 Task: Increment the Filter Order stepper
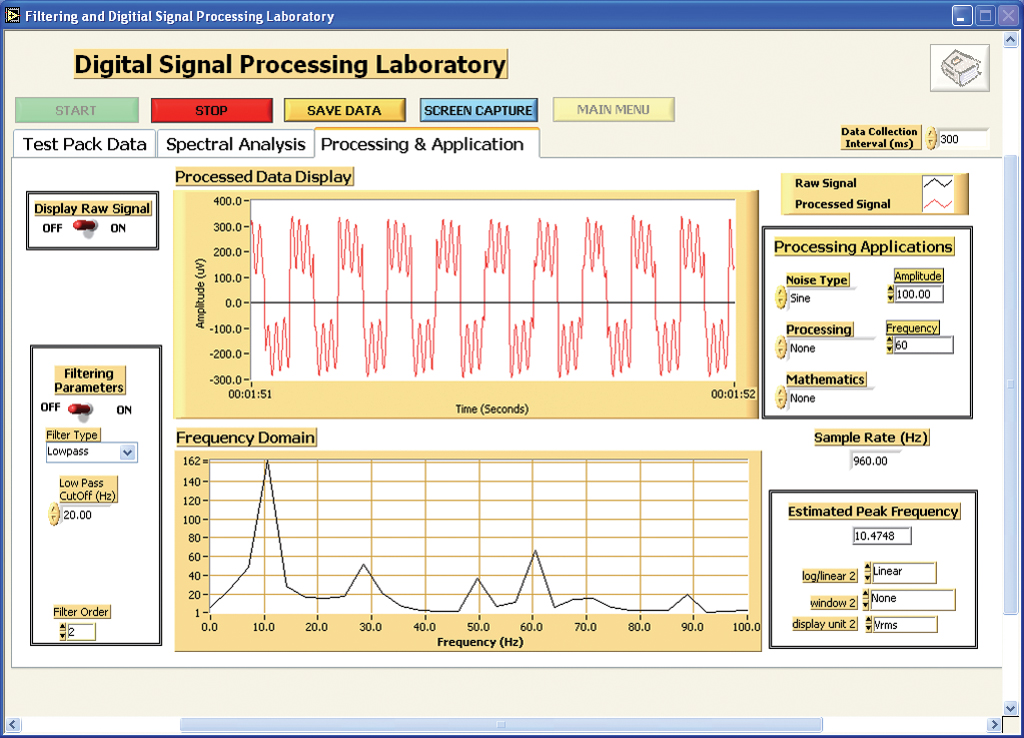pyautogui.click(x=63, y=628)
